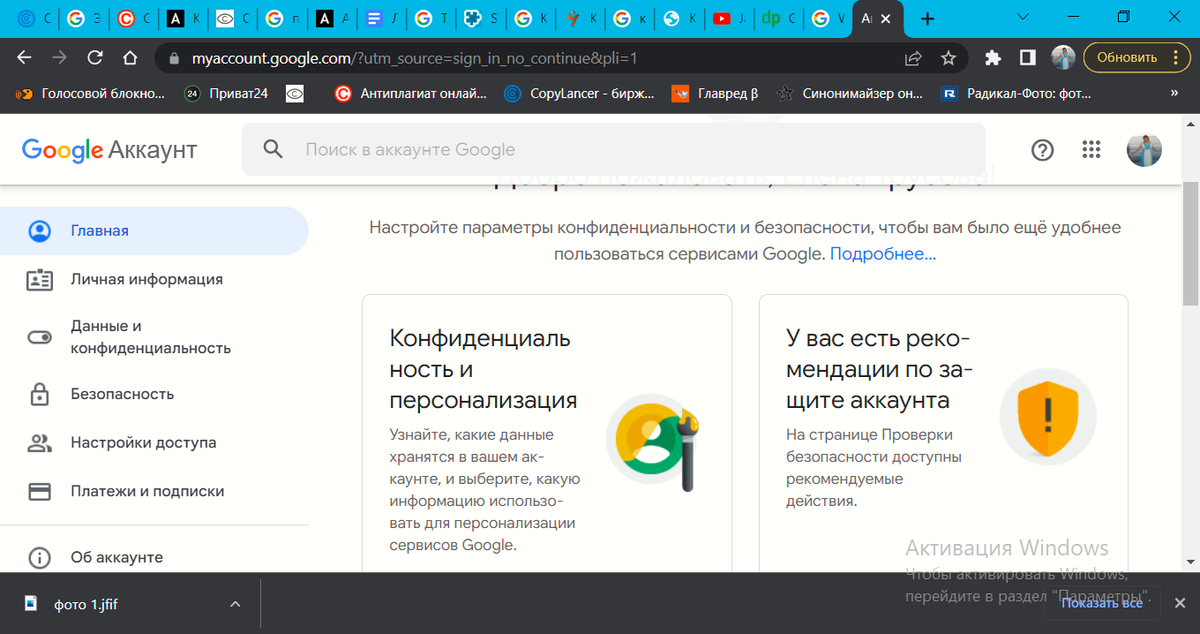
Task: Open Данные и конфиденциальность section
Action: [x=154, y=337]
